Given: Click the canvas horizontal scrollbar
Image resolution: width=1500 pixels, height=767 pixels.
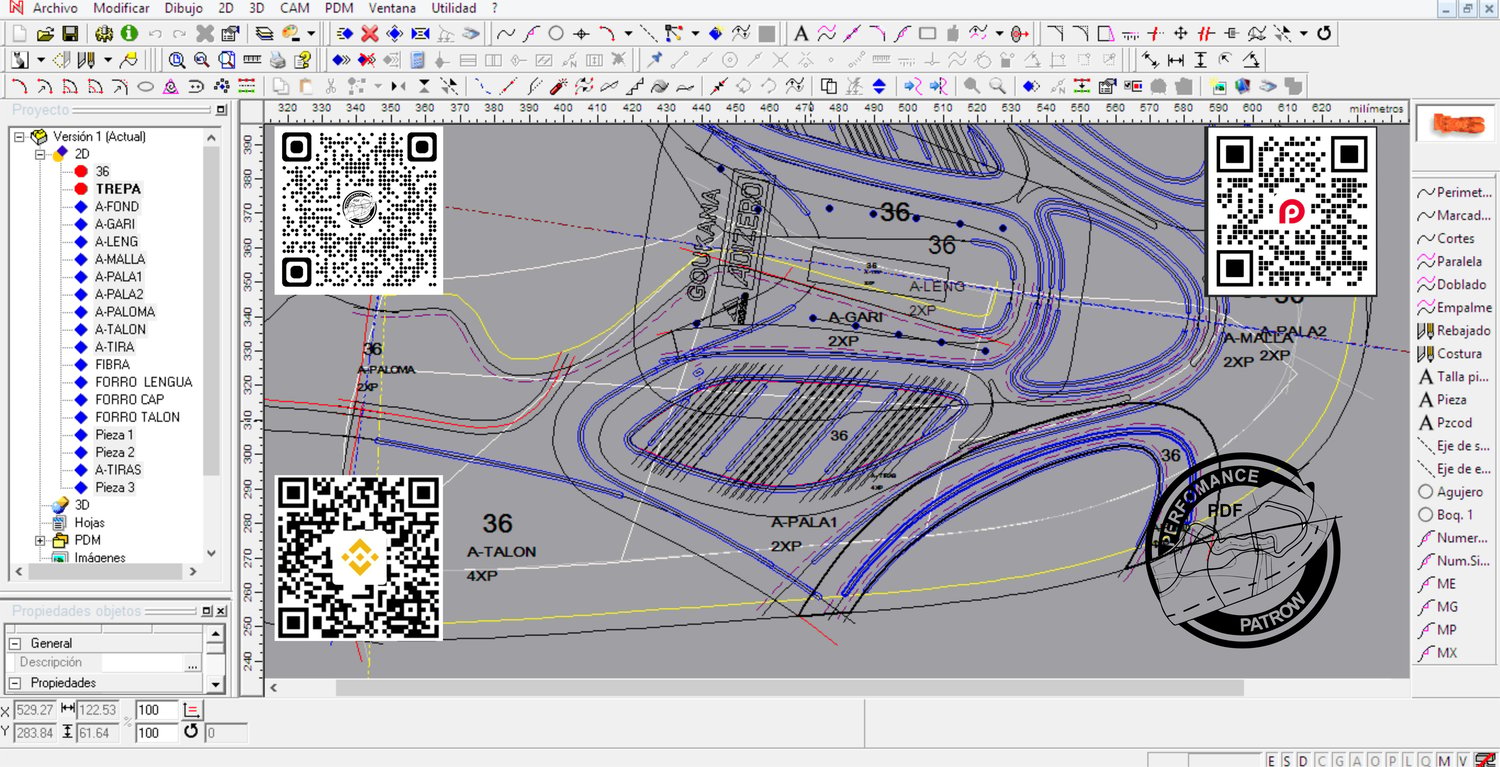Looking at the screenshot, I should pyautogui.click(x=789, y=688).
